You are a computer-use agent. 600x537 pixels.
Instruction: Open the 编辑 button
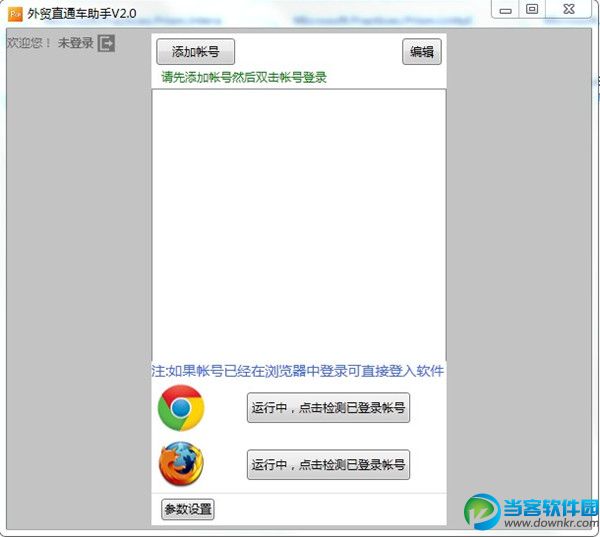(x=422, y=52)
